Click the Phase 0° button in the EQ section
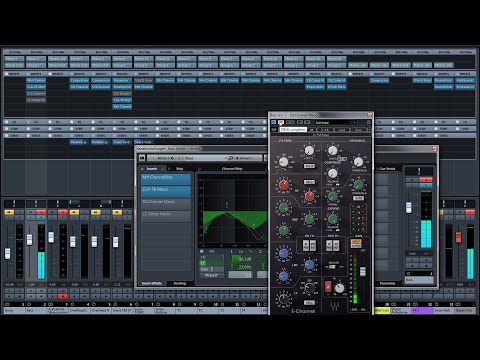The image size is (480, 360). click(x=212, y=275)
